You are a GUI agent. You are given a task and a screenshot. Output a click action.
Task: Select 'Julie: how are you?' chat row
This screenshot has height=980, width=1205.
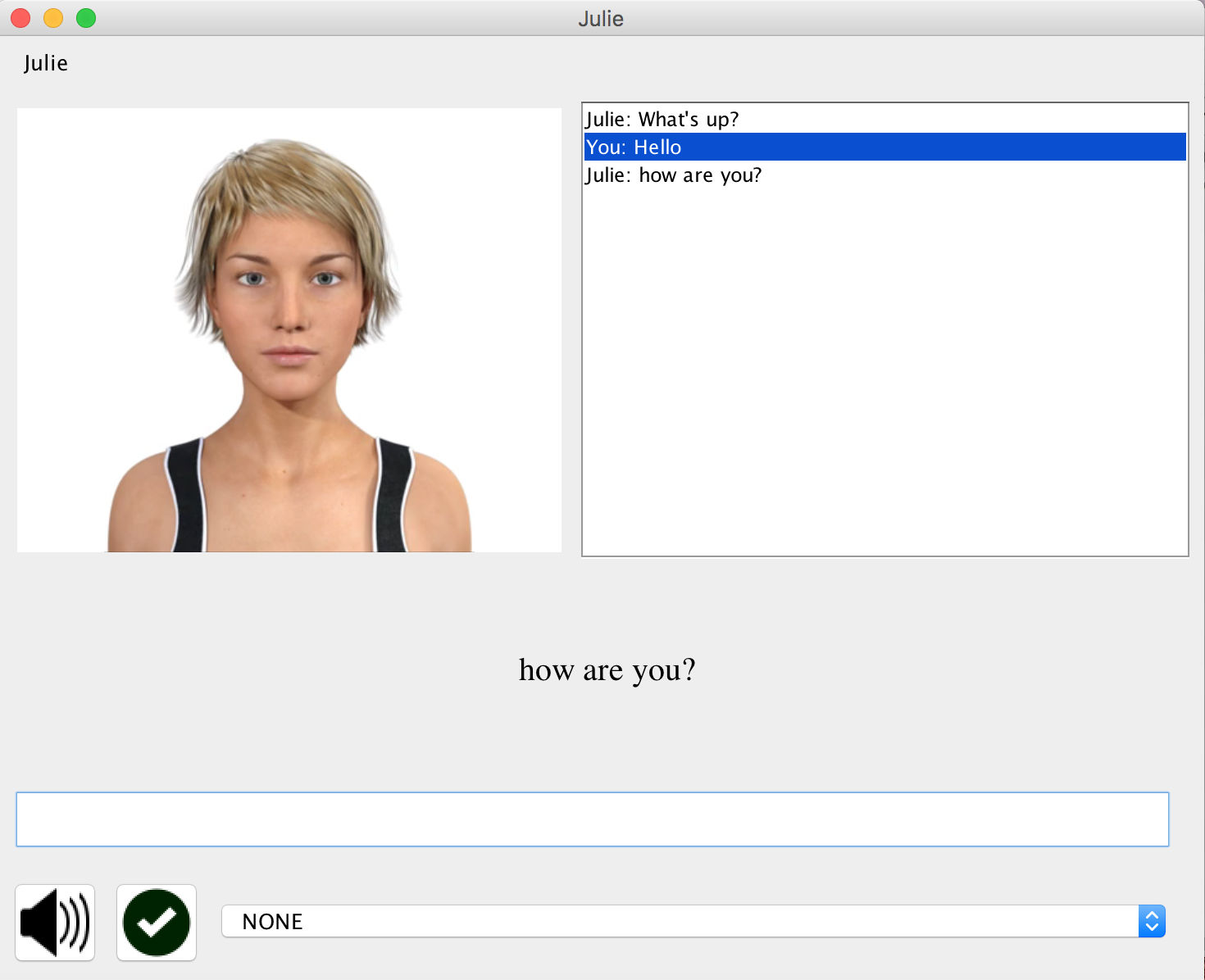[x=884, y=175]
